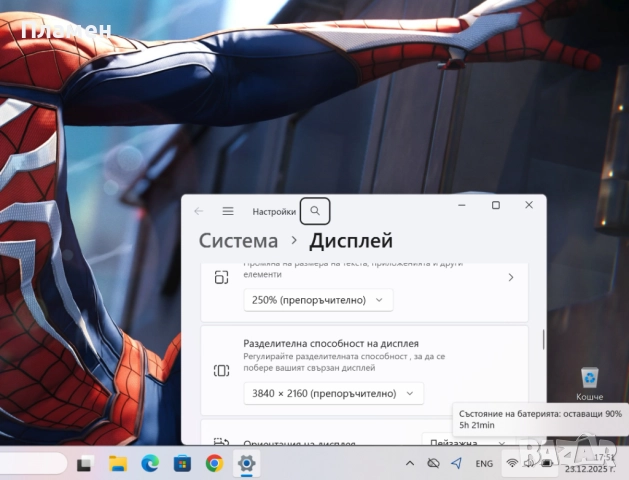Open Task View on the taskbar

85,464
